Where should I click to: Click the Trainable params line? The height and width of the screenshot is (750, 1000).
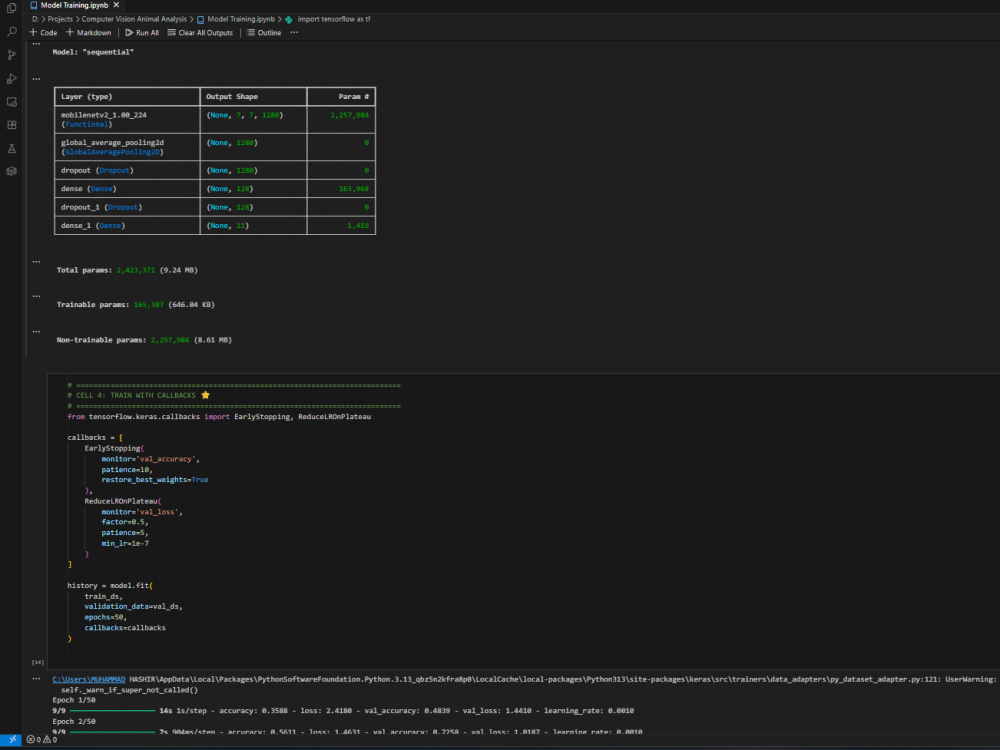click(x=135, y=305)
